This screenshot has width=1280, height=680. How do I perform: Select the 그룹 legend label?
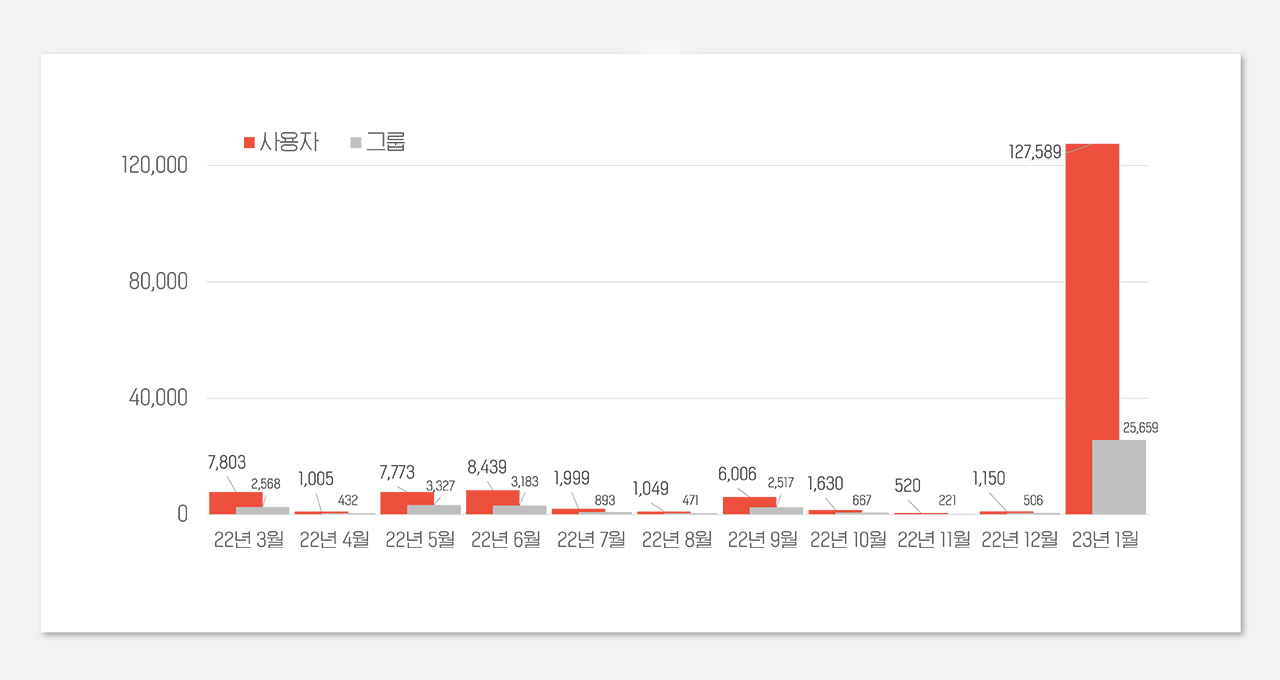(x=385, y=142)
